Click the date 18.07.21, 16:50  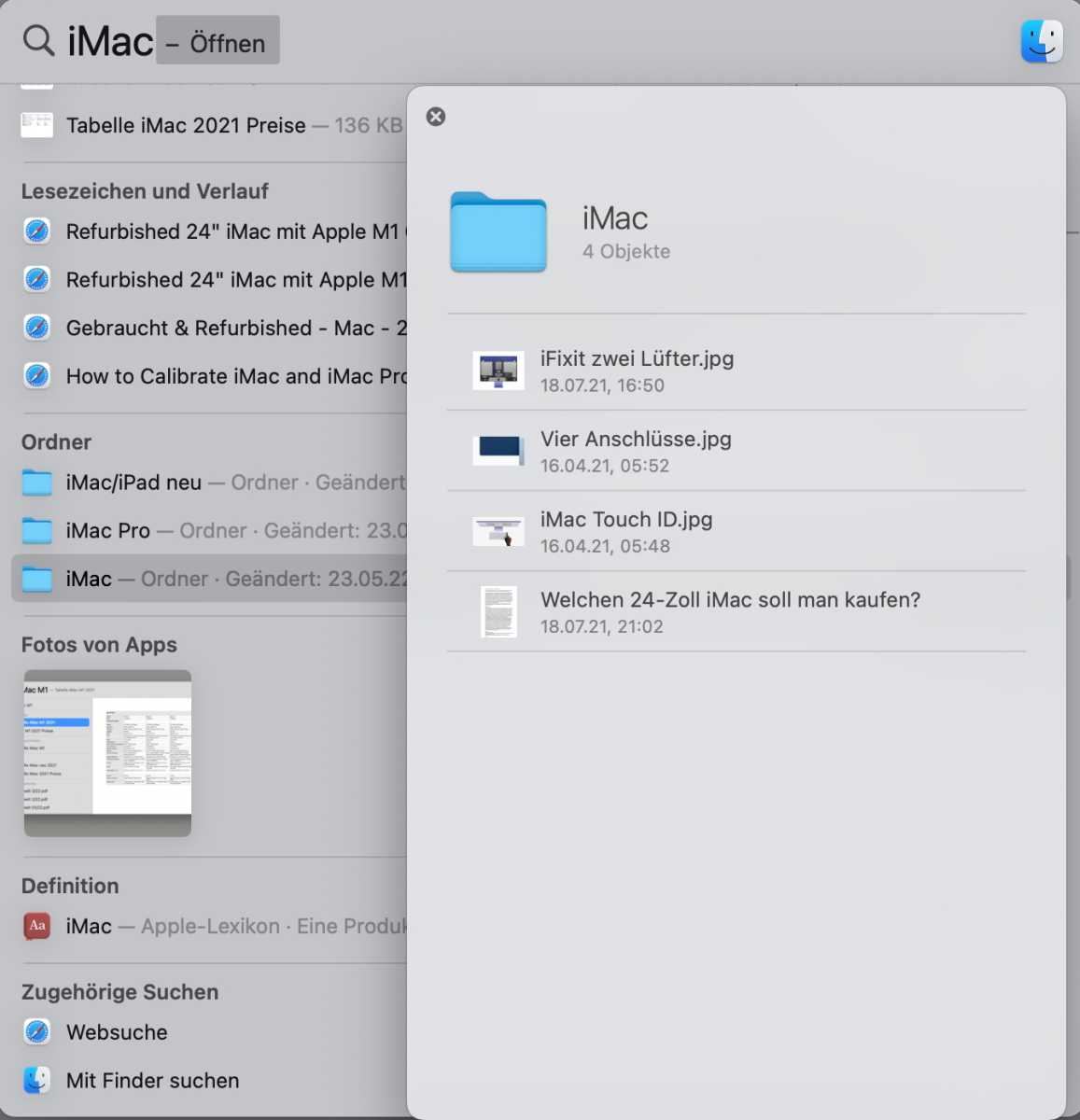coord(602,385)
